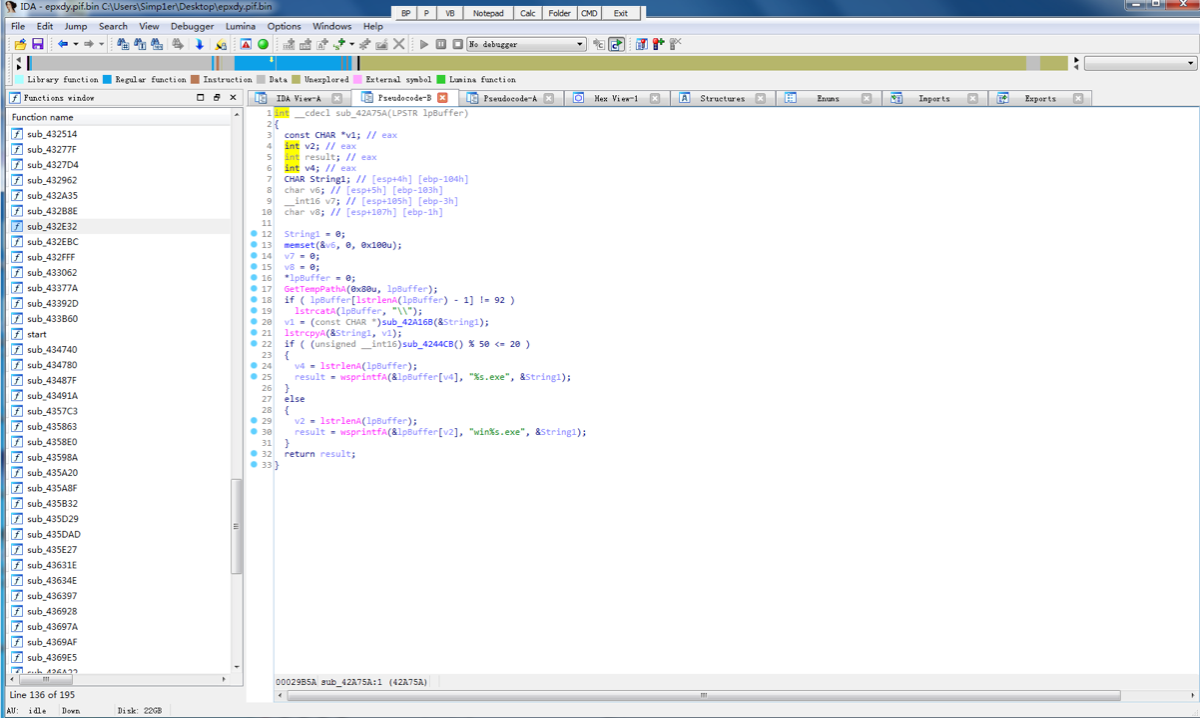Click the Function name column header
The image size is (1200, 718).
pos(118,117)
